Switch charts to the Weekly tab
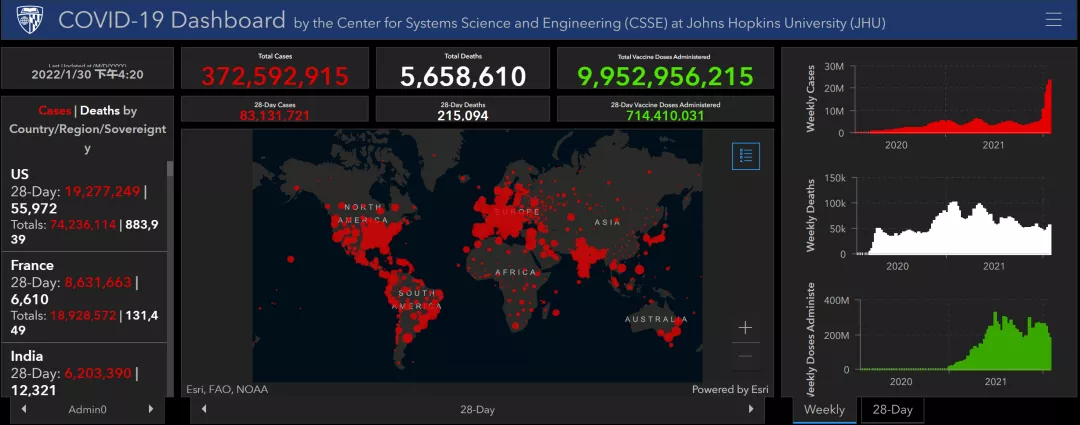Viewport: 1080px width, 425px height. click(824, 410)
